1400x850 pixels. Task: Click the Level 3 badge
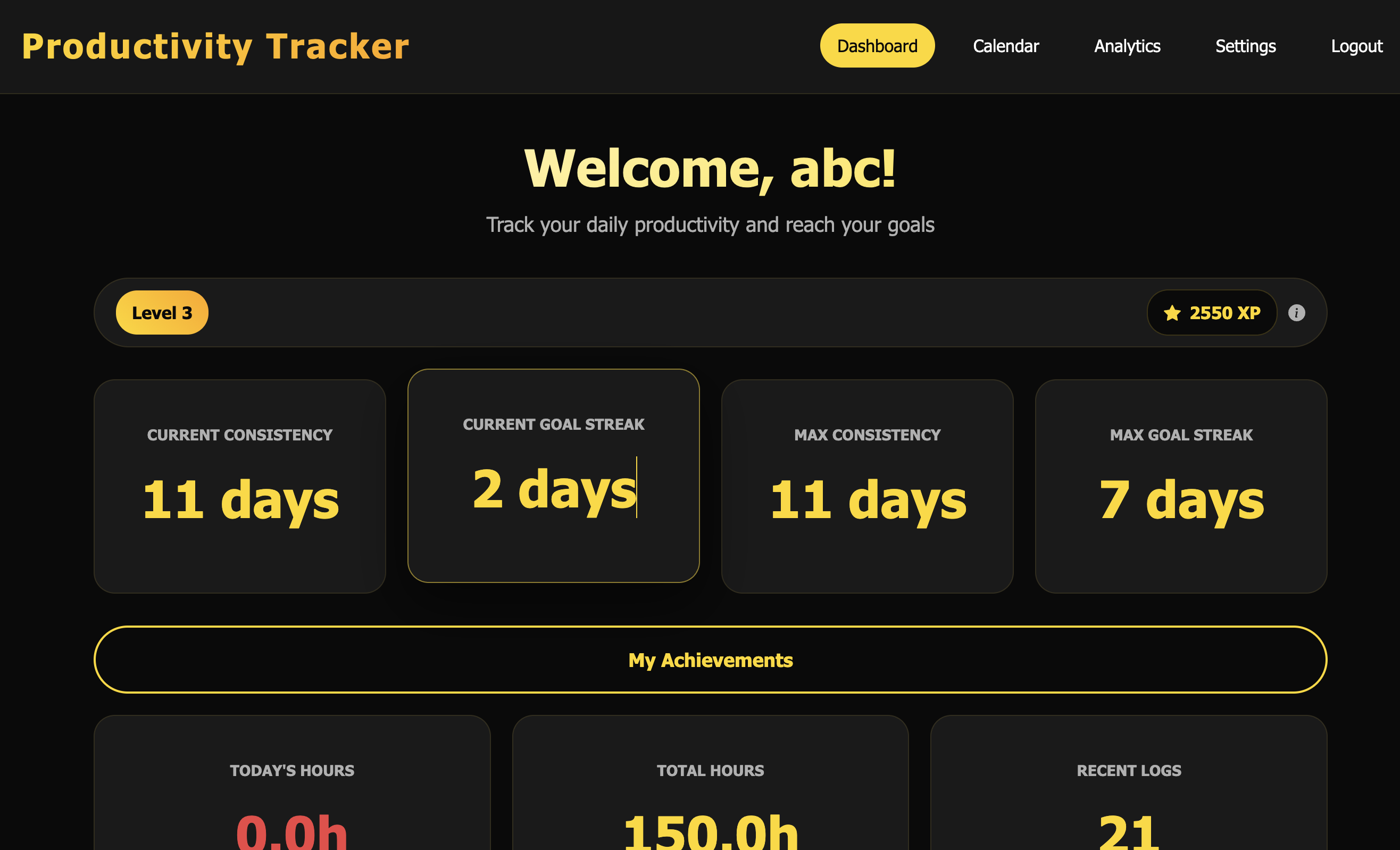coord(162,313)
